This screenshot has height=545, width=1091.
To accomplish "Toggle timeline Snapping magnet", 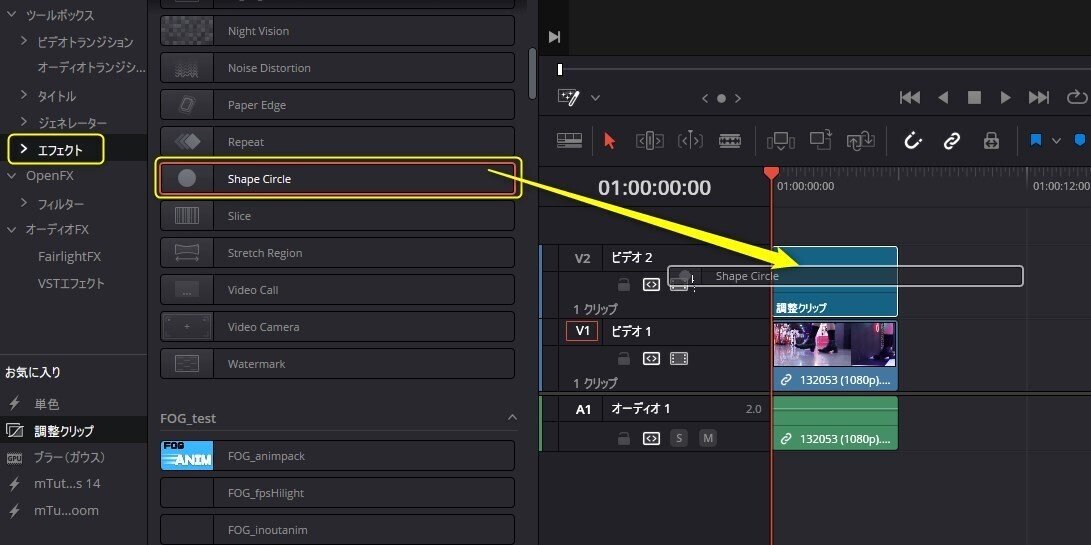I will pos(913,141).
